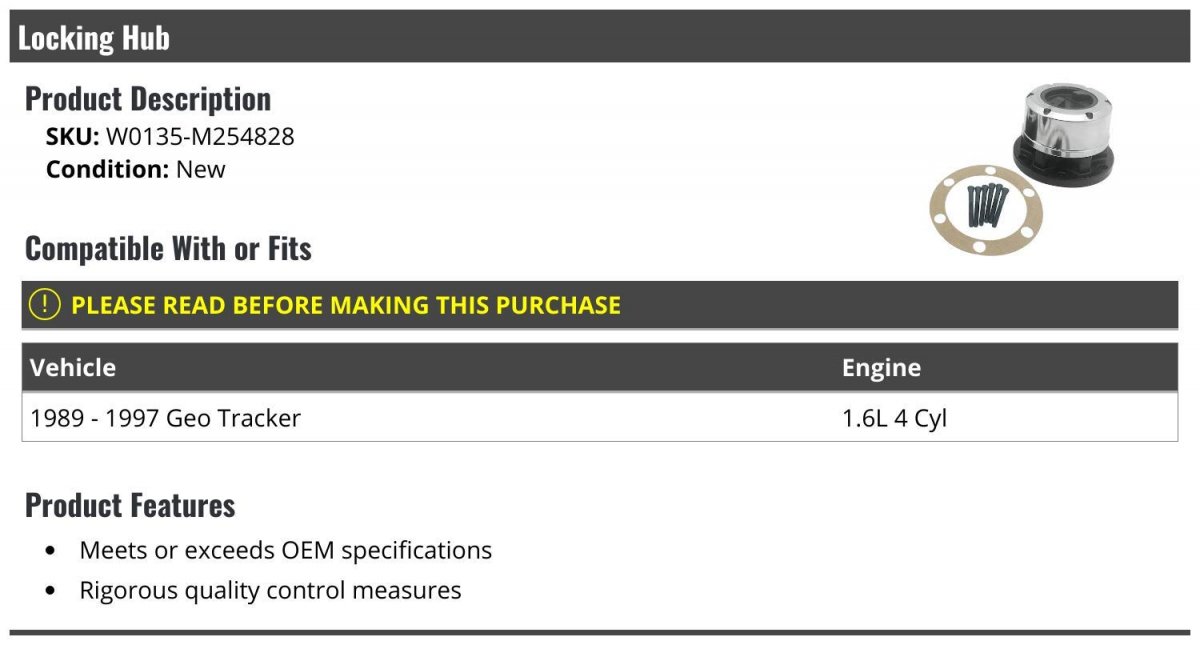The height and width of the screenshot is (645, 1200).
Task: Expand the PLEASE READ BEFORE MAKING THIS PURCHASE banner
Action: pyautogui.click(x=600, y=305)
